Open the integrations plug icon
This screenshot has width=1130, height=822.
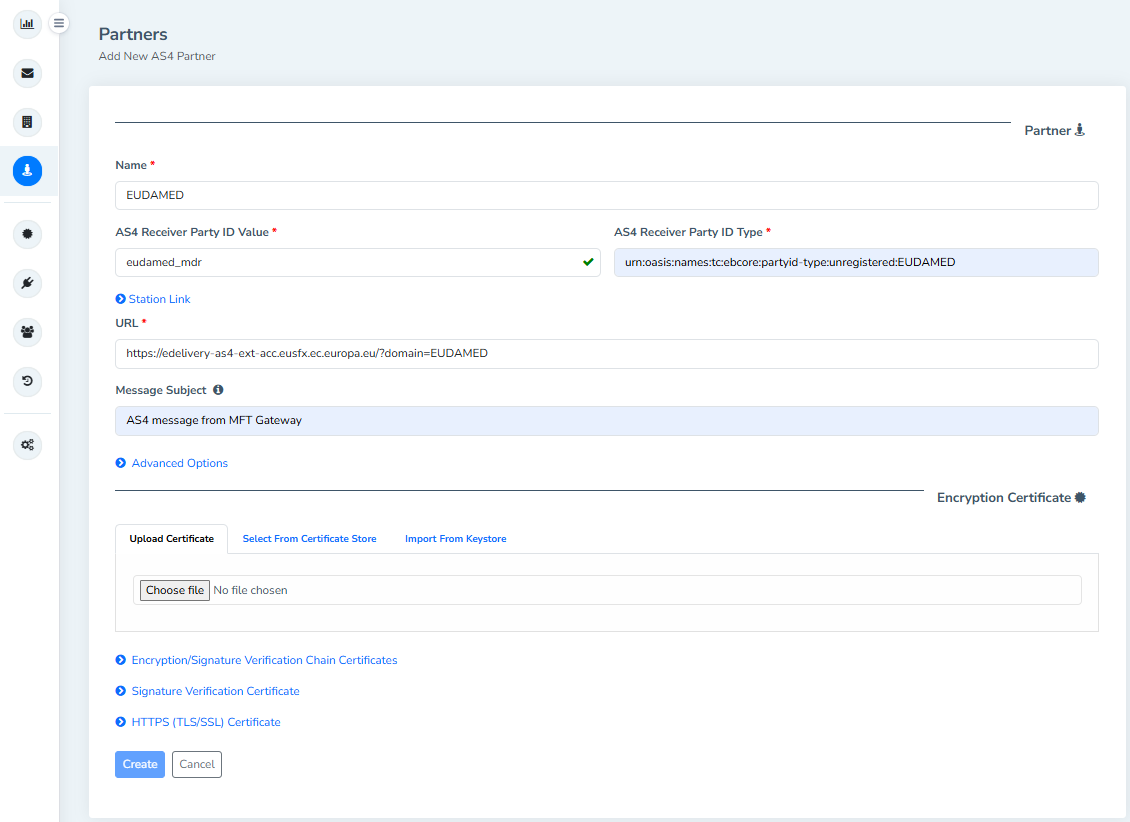pos(27,283)
